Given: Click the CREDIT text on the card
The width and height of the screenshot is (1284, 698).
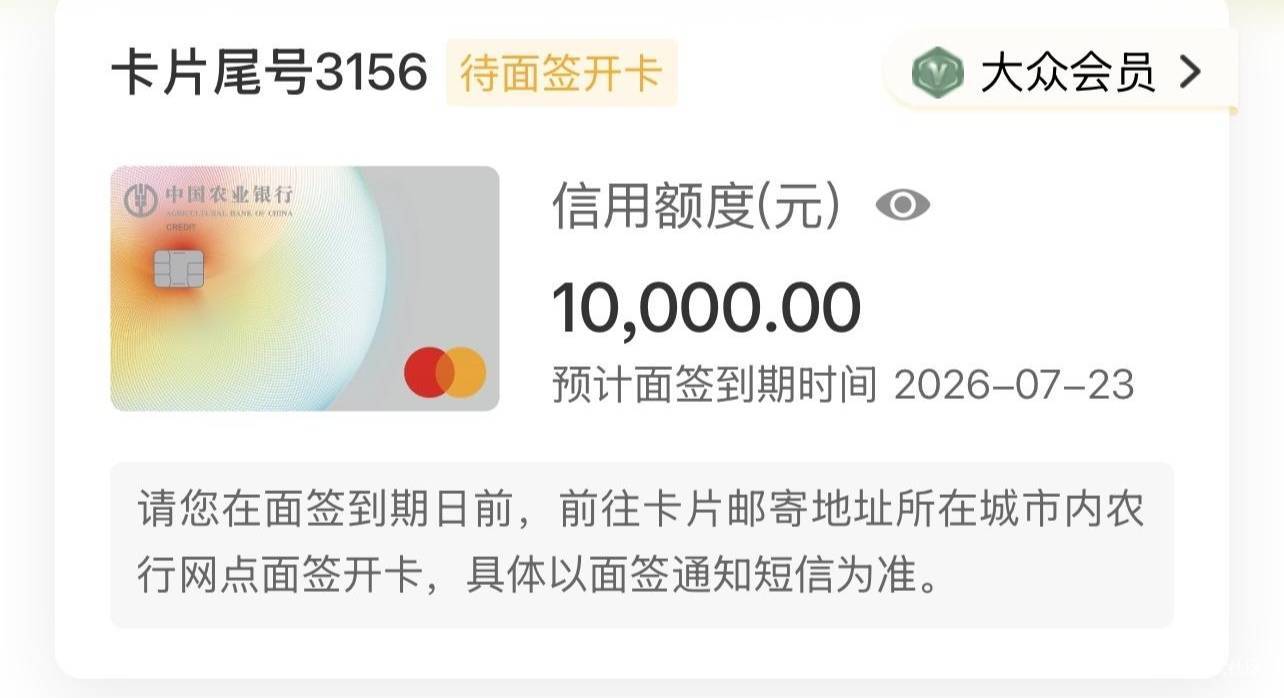Looking at the screenshot, I should click(182, 227).
